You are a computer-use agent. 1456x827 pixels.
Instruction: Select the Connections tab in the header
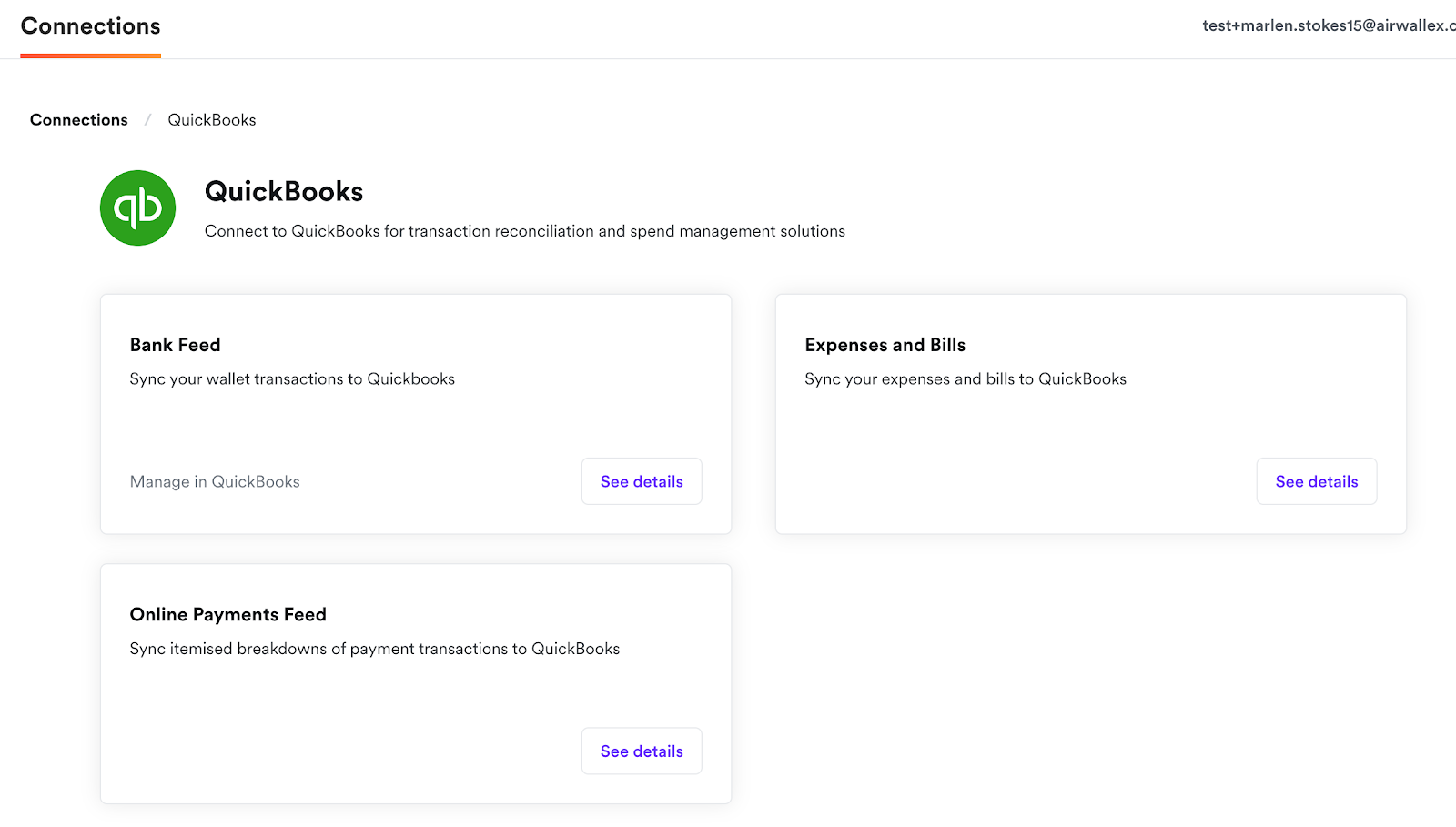click(90, 26)
